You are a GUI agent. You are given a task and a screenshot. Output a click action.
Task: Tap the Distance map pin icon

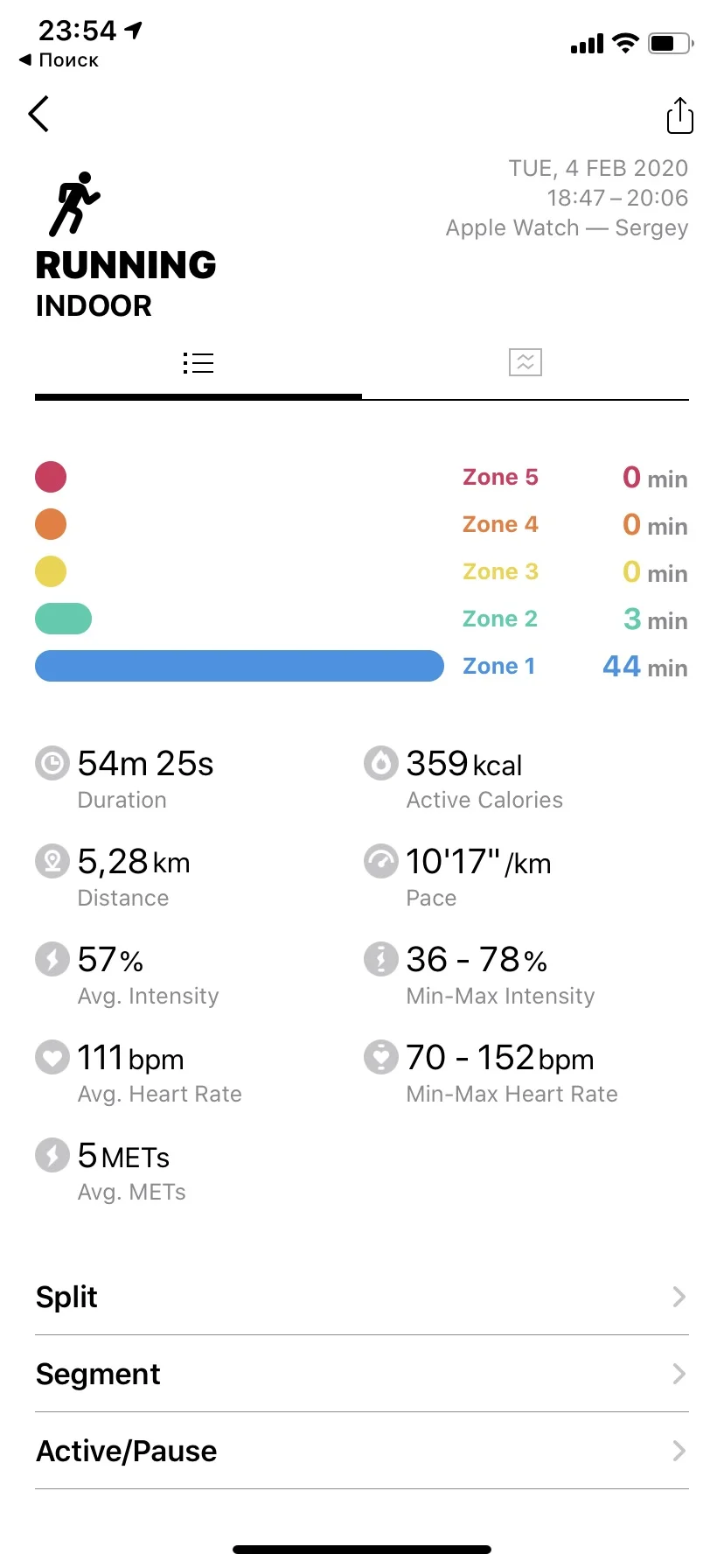[x=52, y=861]
